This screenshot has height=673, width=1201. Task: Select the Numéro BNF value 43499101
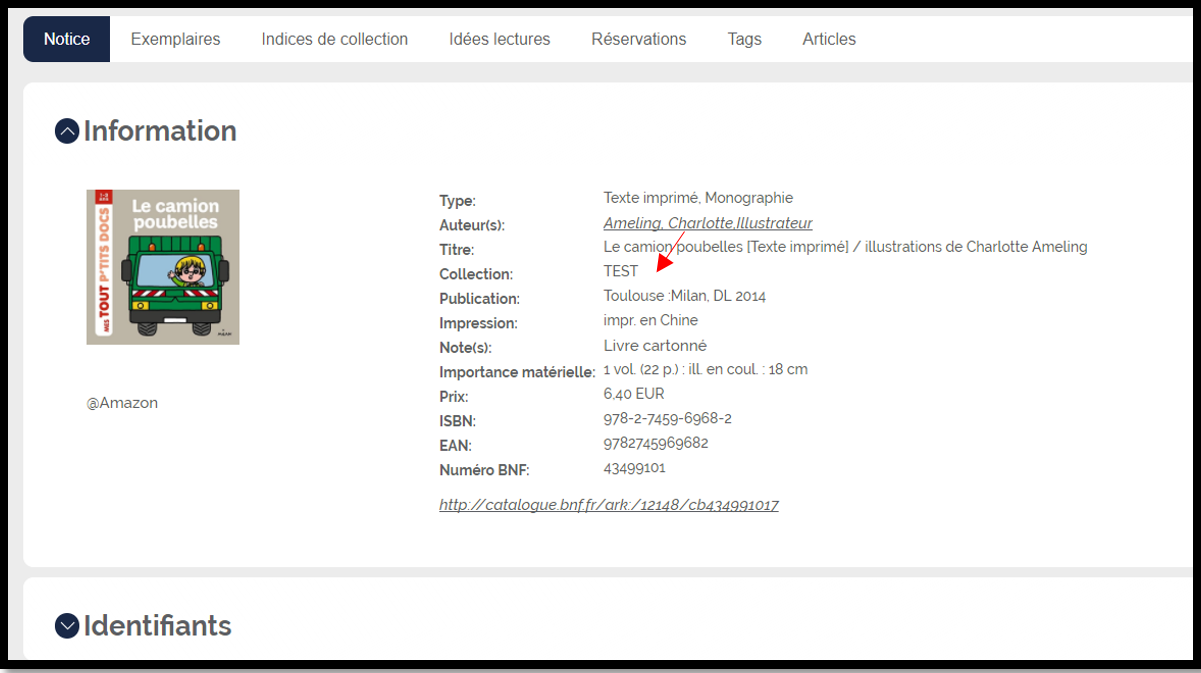pyautogui.click(x=635, y=467)
